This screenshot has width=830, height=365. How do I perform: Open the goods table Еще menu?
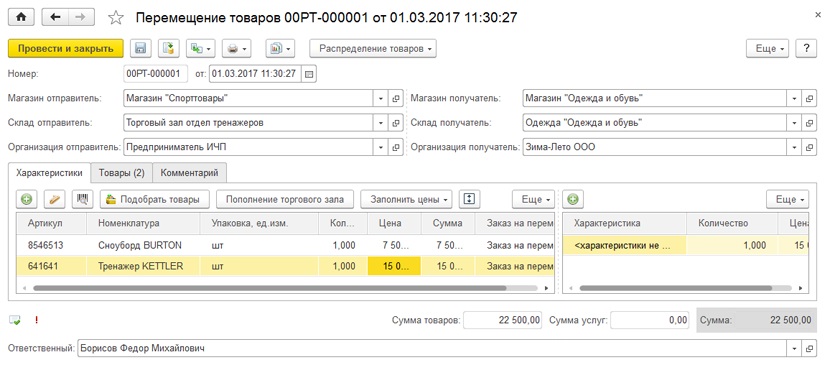coord(533,199)
